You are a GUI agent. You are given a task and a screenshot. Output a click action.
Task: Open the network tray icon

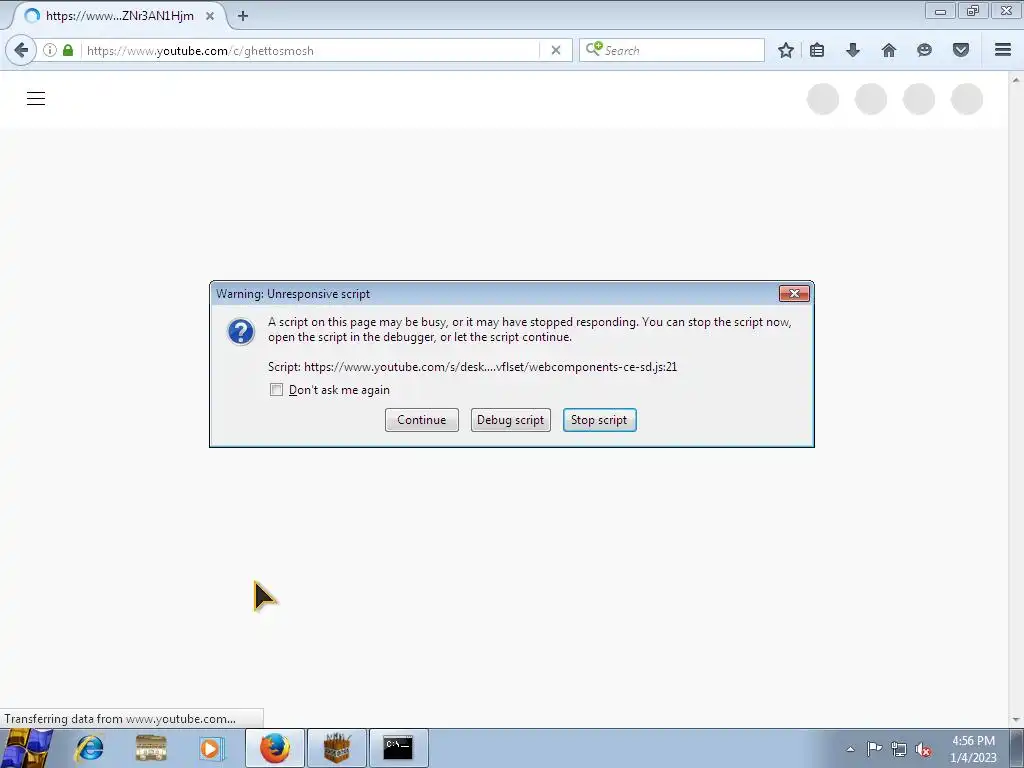[x=899, y=749]
